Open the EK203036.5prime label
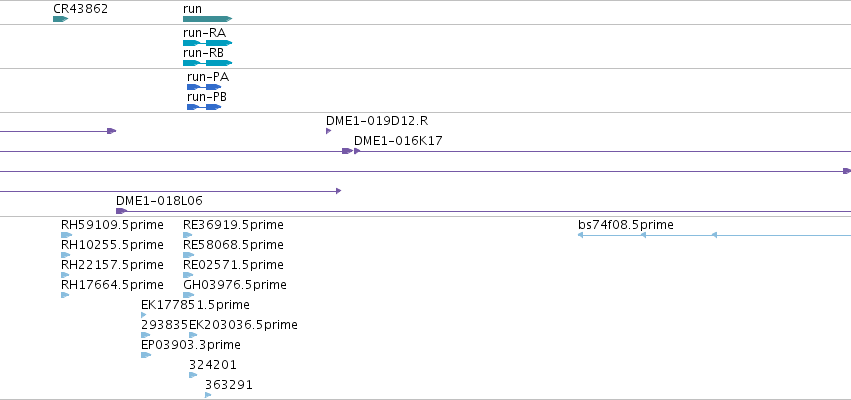Screen dimensions: 851x400 pyautogui.click(x=243, y=325)
